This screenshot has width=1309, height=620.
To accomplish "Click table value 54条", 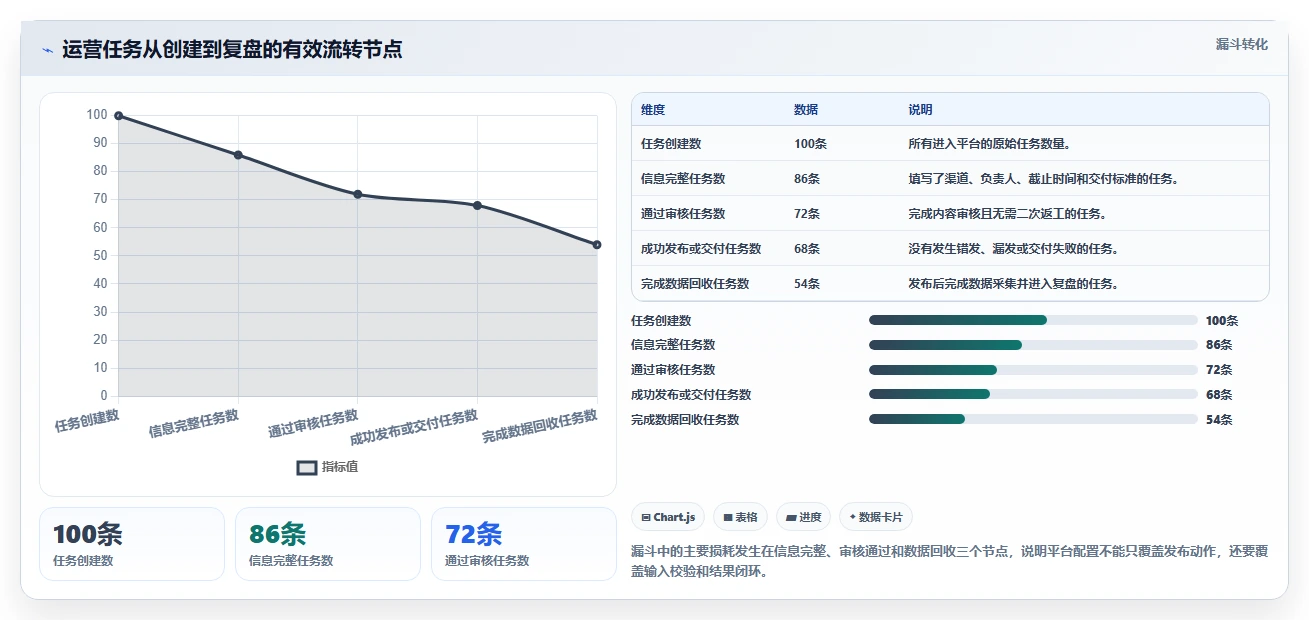I will click(x=807, y=284).
